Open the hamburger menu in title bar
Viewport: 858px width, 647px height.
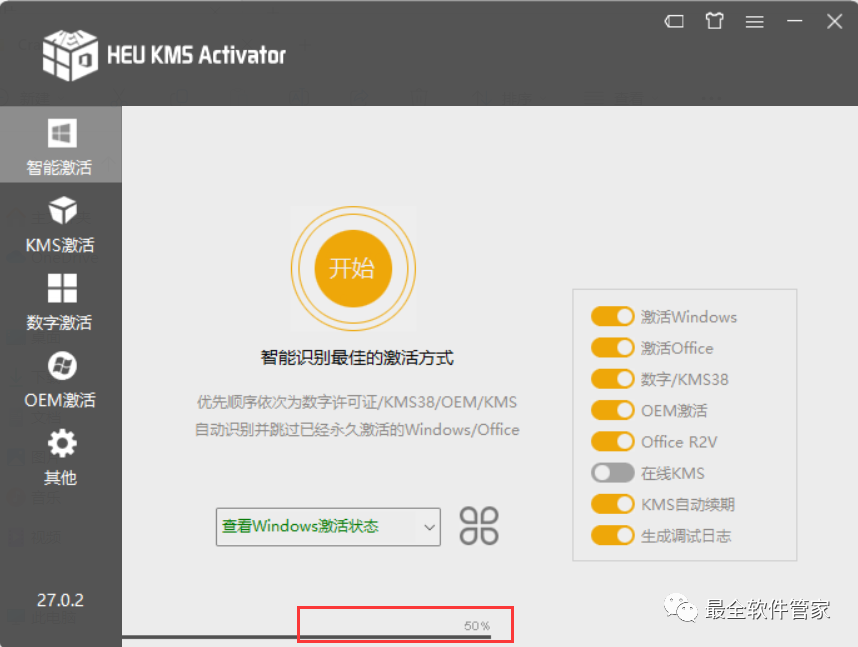pos(755,21)
